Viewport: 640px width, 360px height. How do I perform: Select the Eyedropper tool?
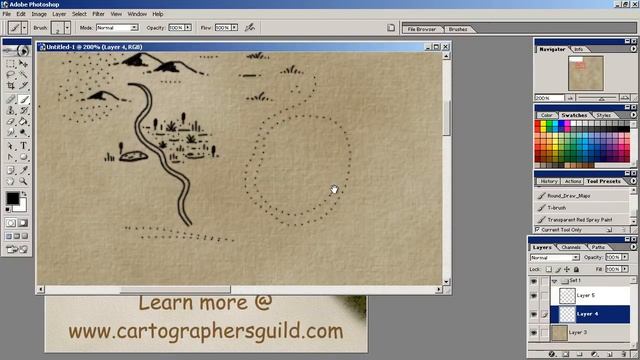point(23,170)
